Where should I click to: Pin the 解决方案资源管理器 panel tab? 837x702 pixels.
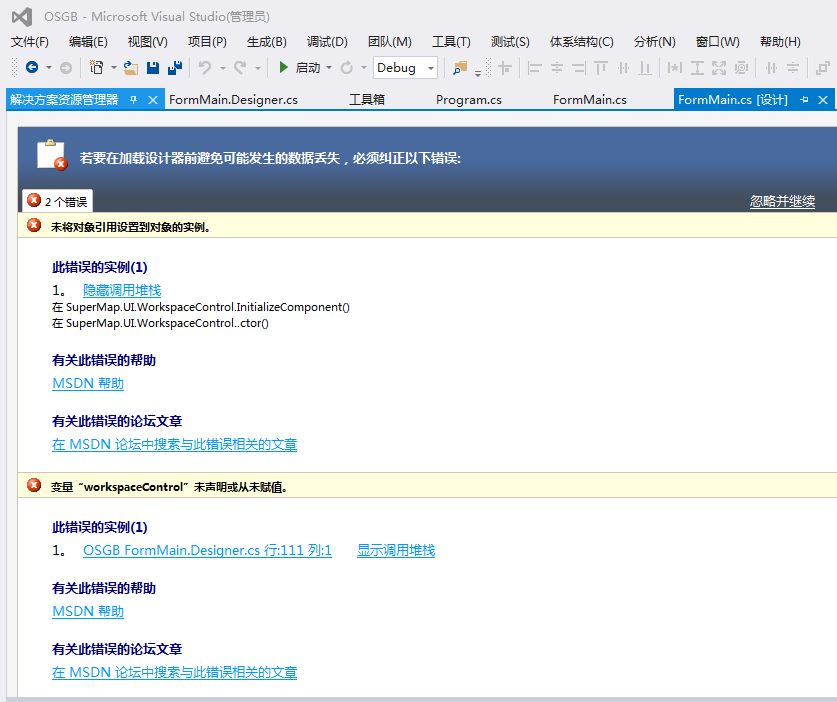pos(133,99)
